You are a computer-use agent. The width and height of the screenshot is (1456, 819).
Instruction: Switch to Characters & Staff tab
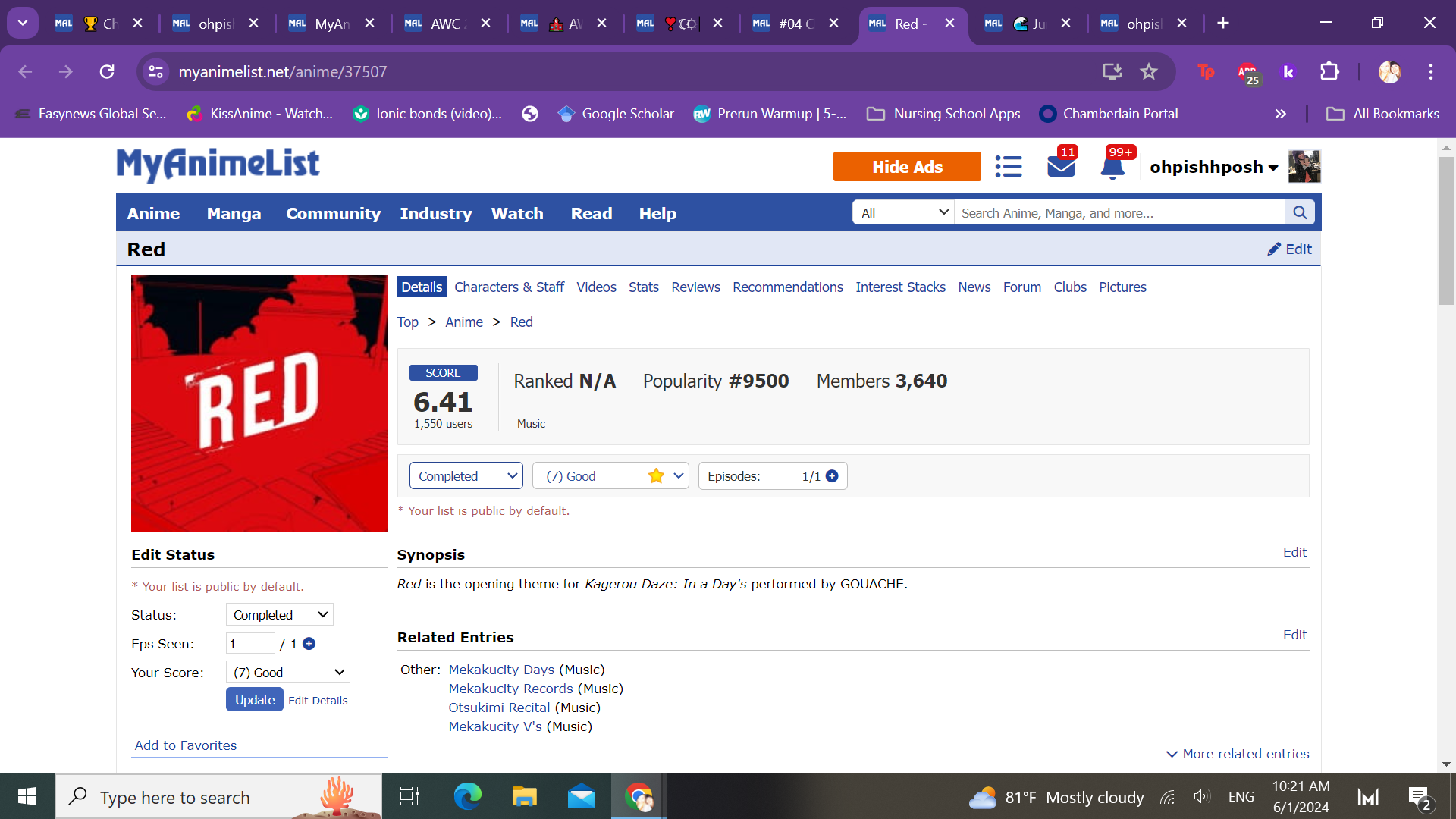coord(509,287)
